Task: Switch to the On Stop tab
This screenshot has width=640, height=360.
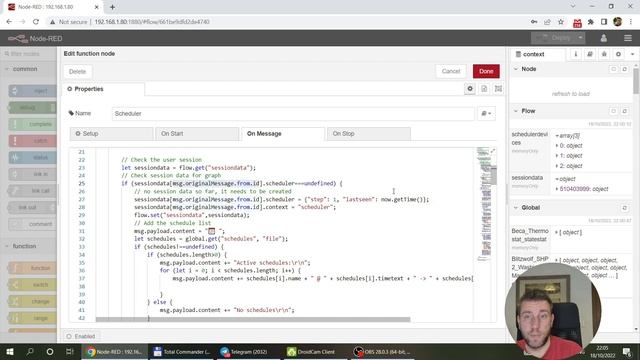Action: coord(369,133)
